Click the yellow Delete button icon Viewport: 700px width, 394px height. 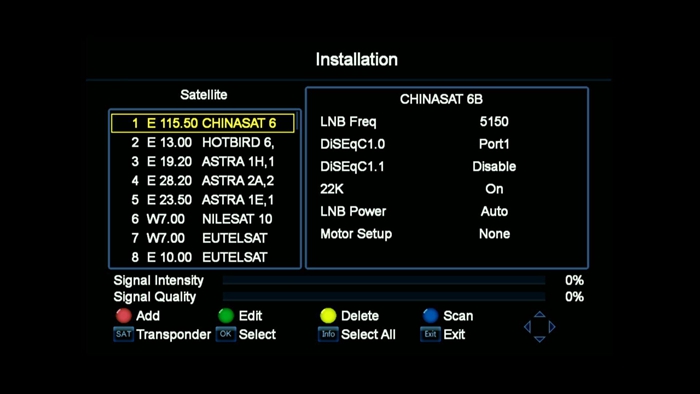coord(328,315)
